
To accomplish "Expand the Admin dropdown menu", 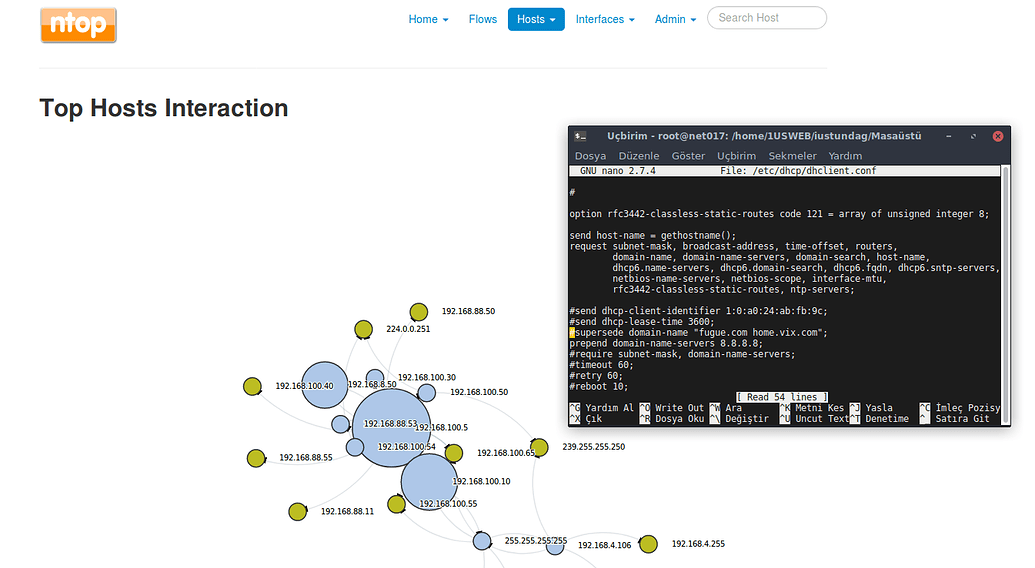I will click(675, 19).
